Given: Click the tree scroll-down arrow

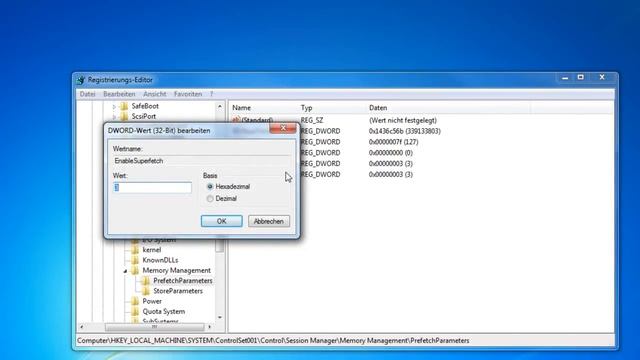Looking at the screenshot, I should (220, 317).
